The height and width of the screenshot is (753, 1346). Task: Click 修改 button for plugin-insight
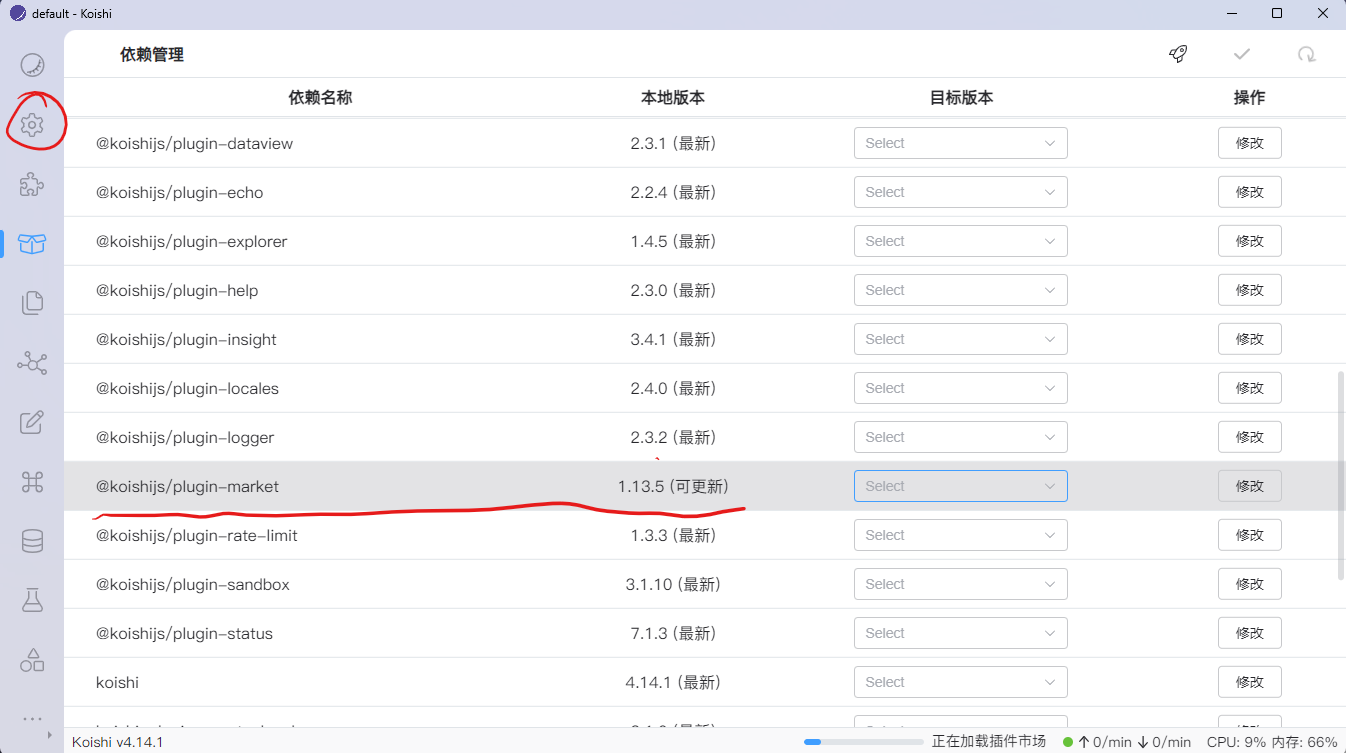[x=1249, y=339]
